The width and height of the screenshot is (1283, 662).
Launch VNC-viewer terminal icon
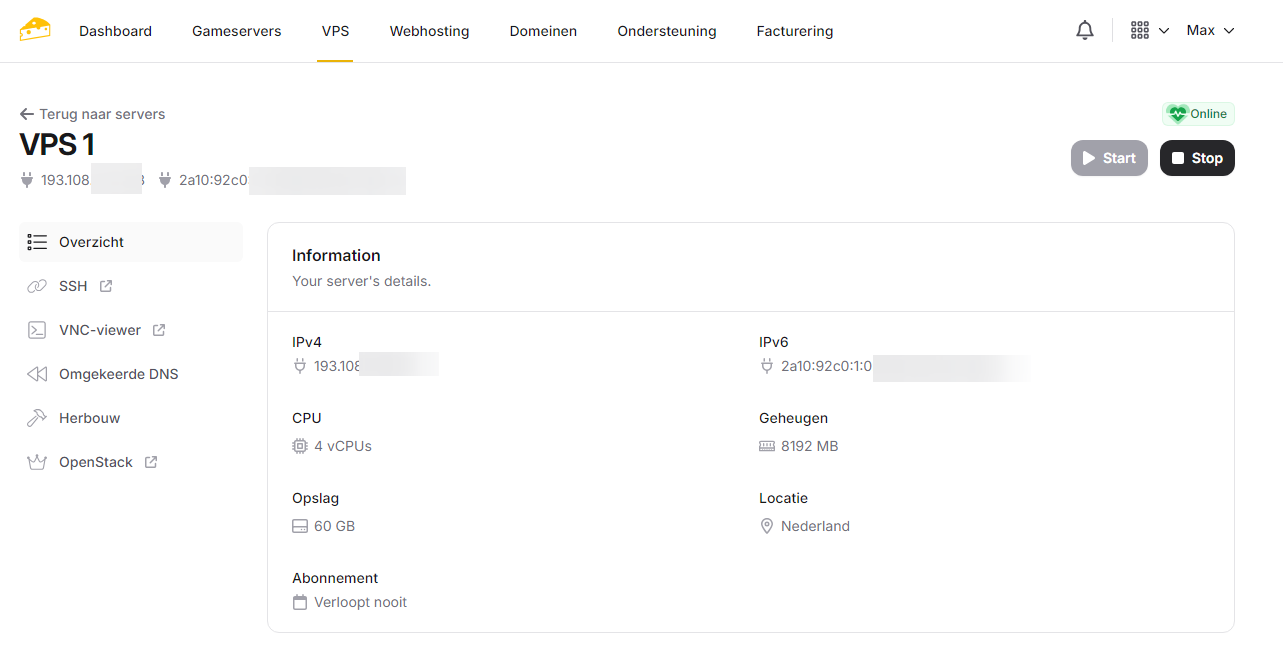(x=37, y=330)
